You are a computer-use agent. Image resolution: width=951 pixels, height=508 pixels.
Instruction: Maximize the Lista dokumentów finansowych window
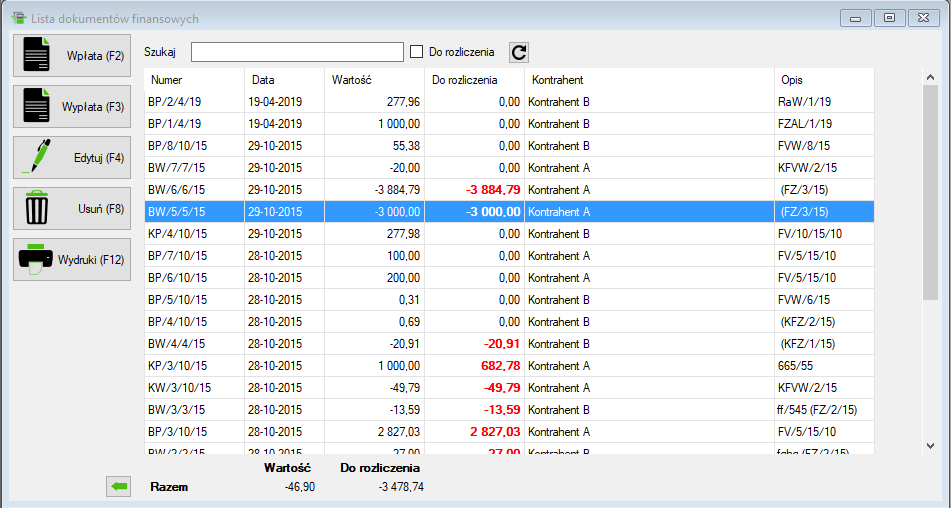click(889, 18)
